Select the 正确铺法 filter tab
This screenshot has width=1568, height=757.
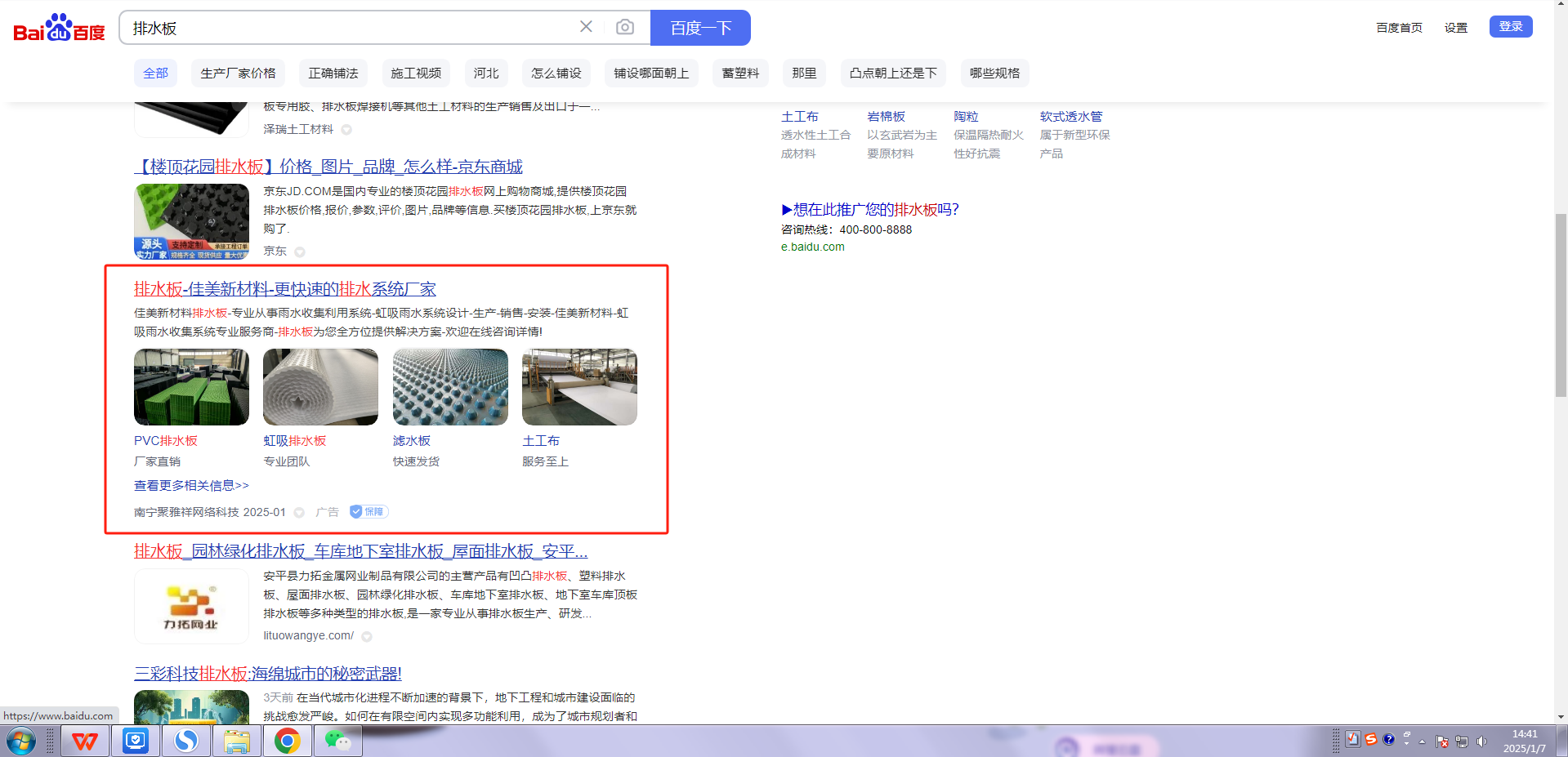333,73
